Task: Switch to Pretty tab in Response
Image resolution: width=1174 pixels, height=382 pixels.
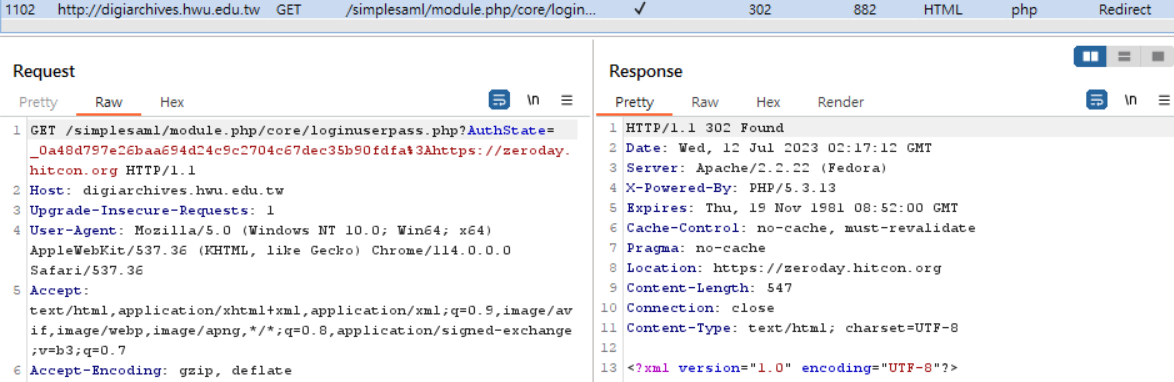Action: click(x=634, y=103)
